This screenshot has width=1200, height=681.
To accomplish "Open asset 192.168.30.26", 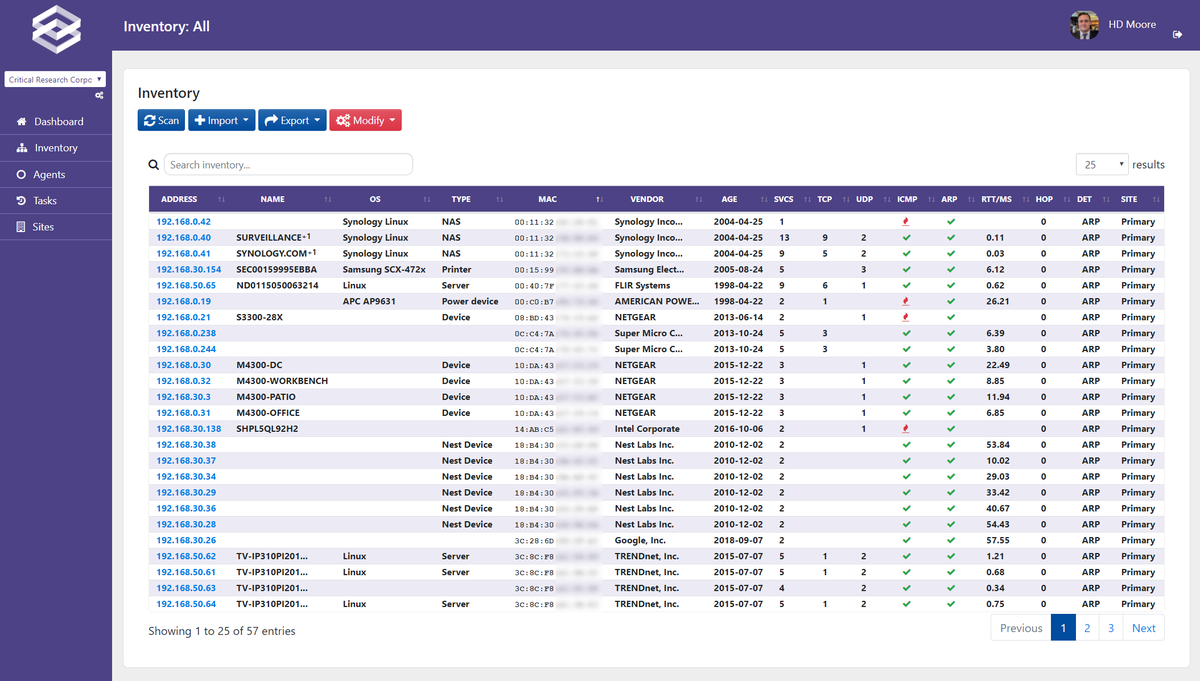I will click(x=186, y=541).
